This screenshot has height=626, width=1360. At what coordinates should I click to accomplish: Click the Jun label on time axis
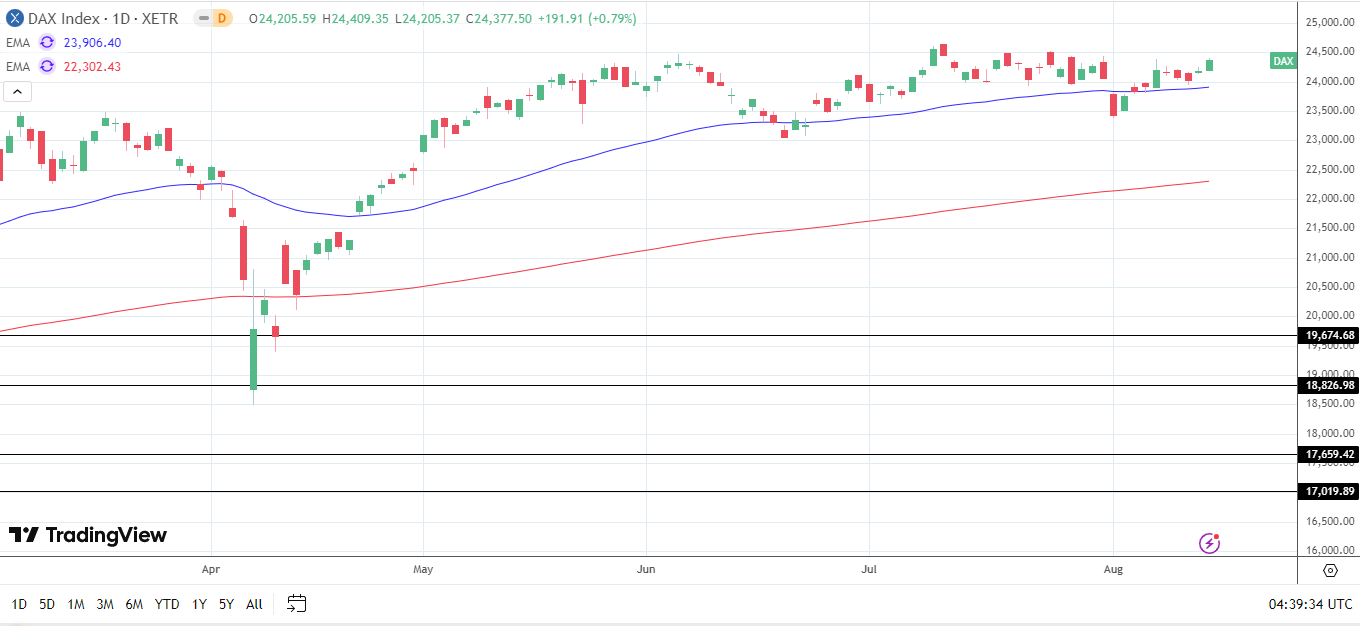click(x=646, y=570)
